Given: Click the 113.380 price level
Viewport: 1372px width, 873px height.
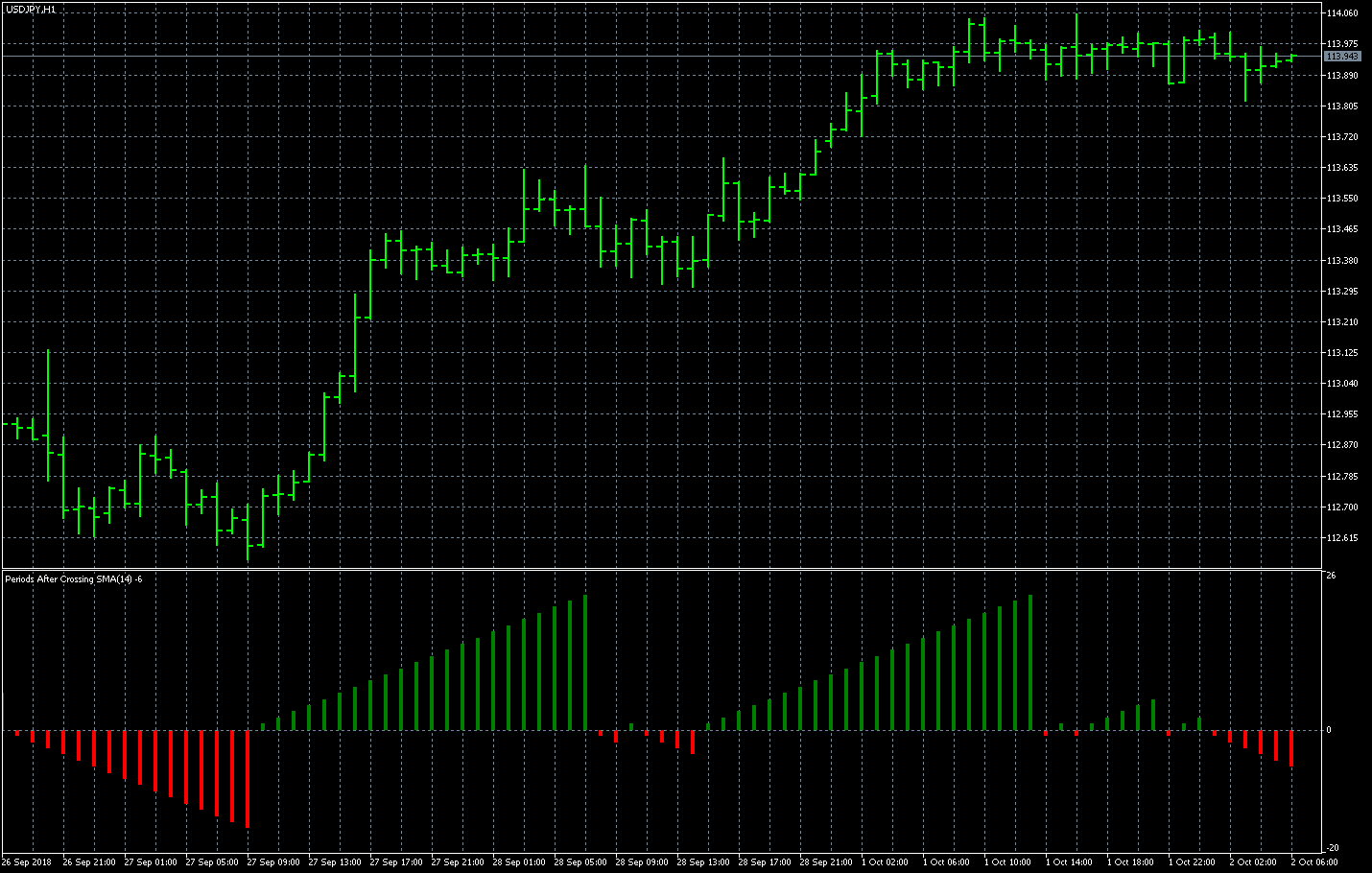Looking at the screenshot, I should pyautogui.click(x=1342, y=261).
